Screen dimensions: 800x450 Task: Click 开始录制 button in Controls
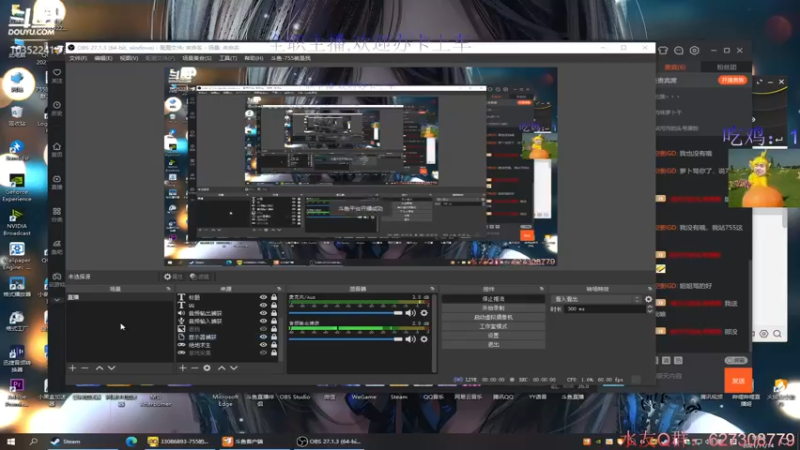pyautogui.click(x=493, y=308)
